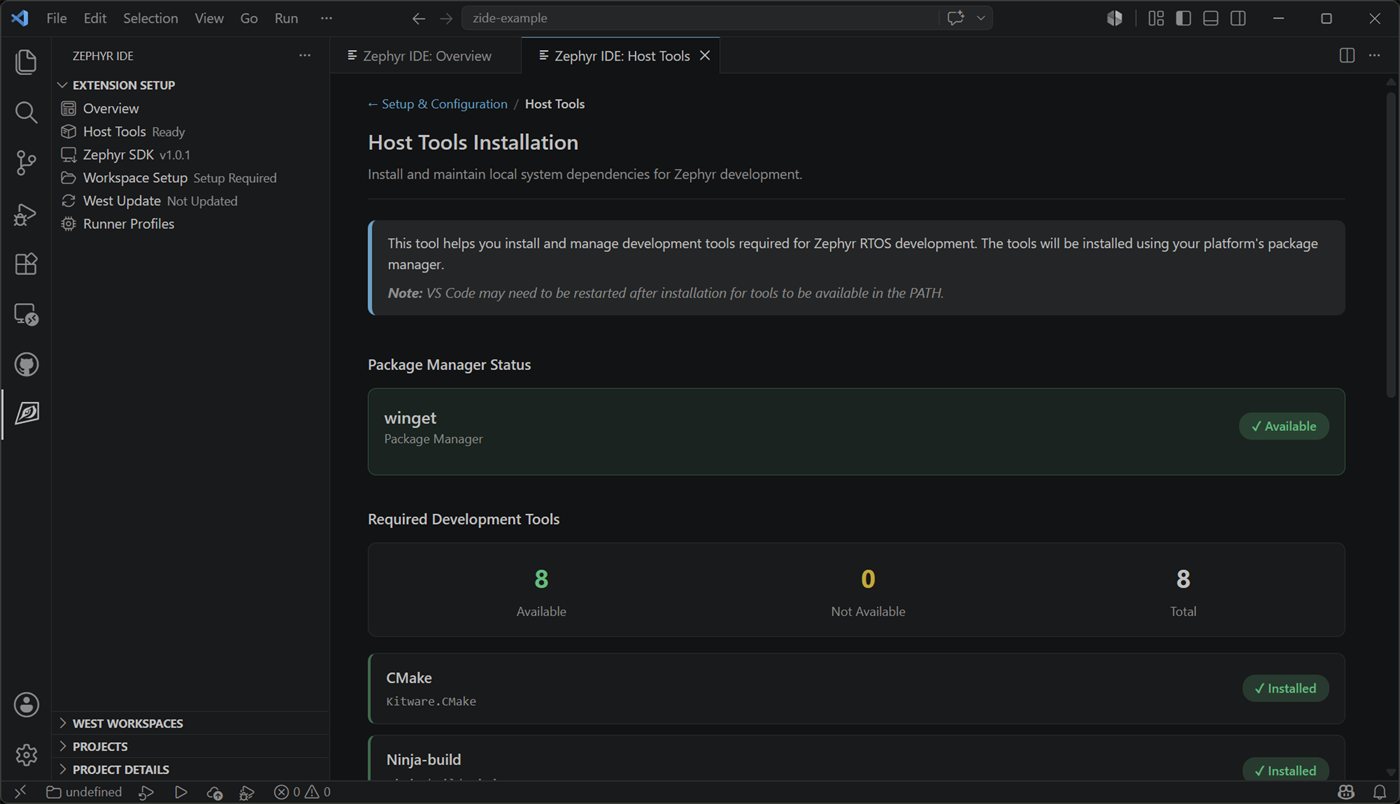
Task: Open the Manage gear icon
Action: coord(26,754)
